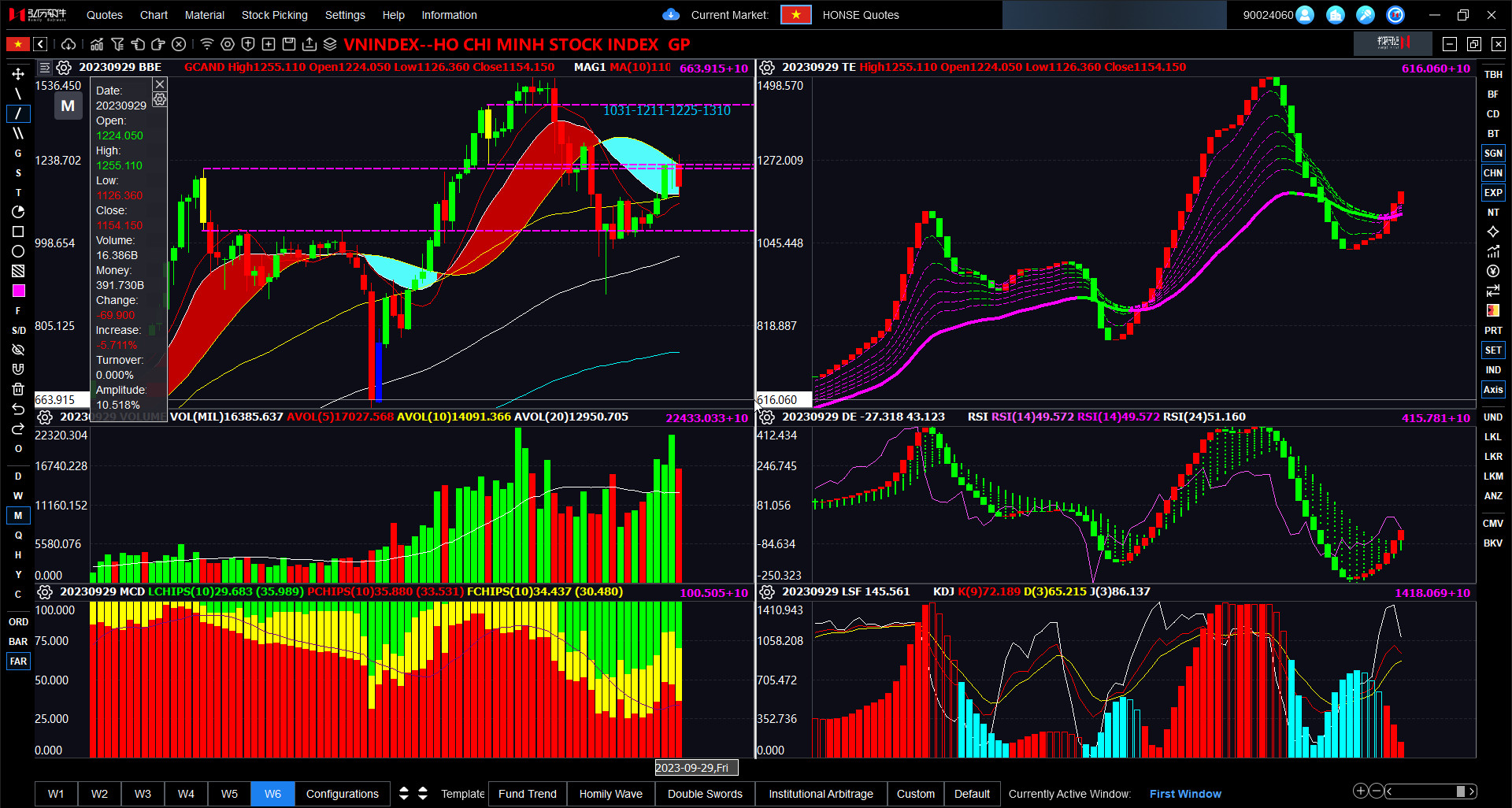This screenshot has width=1512, height=808.
Task: Enable the magnet snap tool
Action: [18, 369]
